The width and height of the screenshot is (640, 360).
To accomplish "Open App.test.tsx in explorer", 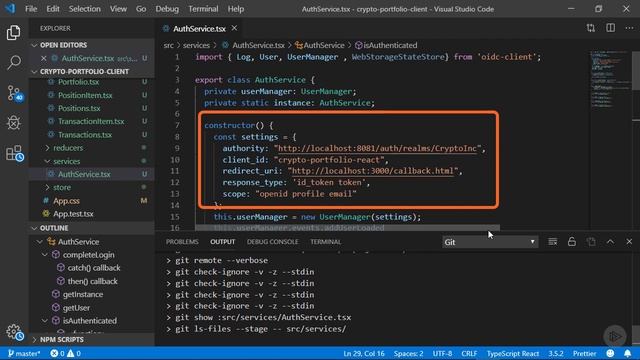I will [x=73, y=214].
